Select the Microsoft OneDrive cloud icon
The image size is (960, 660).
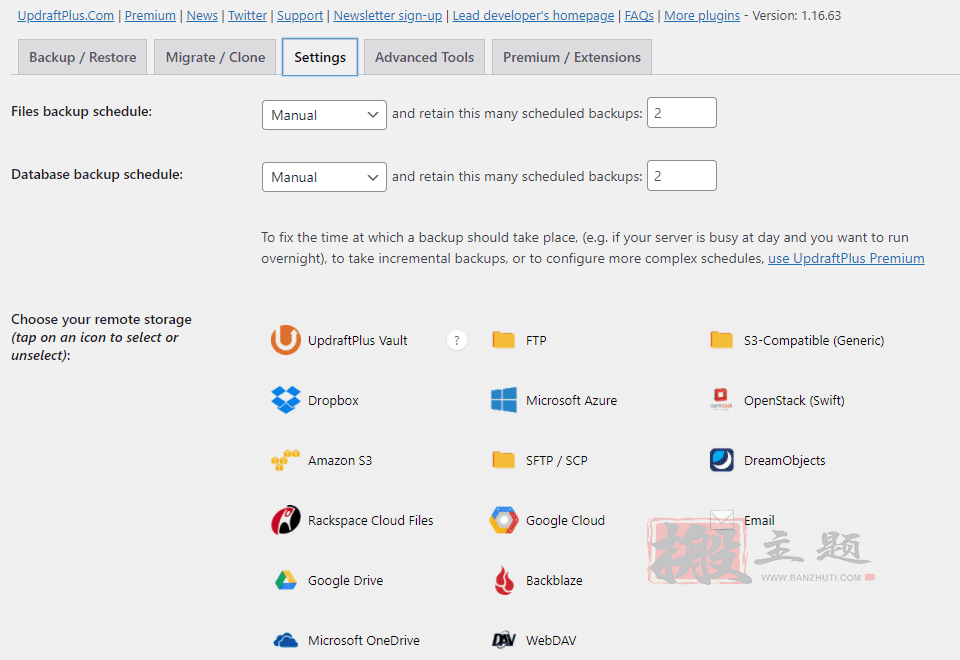pyautogui.click(x=285, y=640)
